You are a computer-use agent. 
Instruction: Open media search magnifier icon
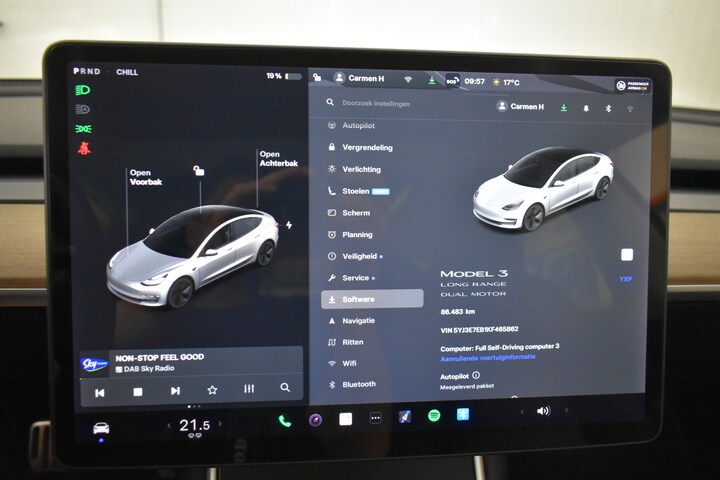click(285, 388)
